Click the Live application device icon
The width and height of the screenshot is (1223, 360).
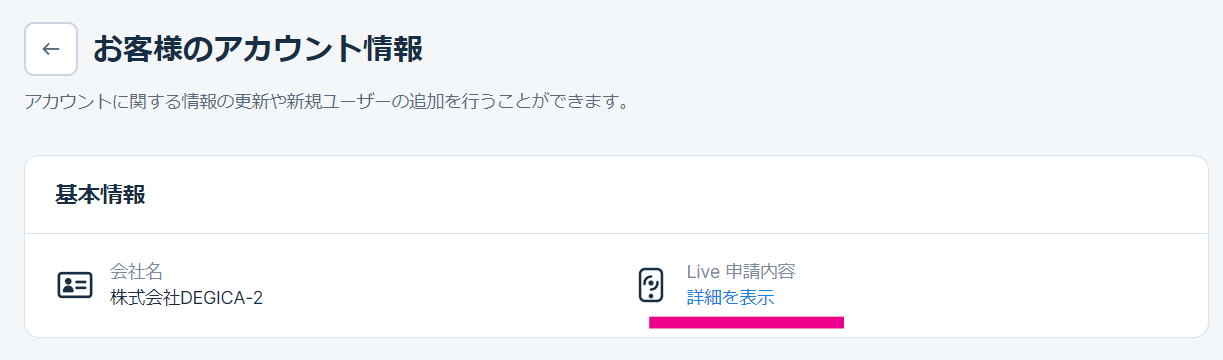point(651,285)
